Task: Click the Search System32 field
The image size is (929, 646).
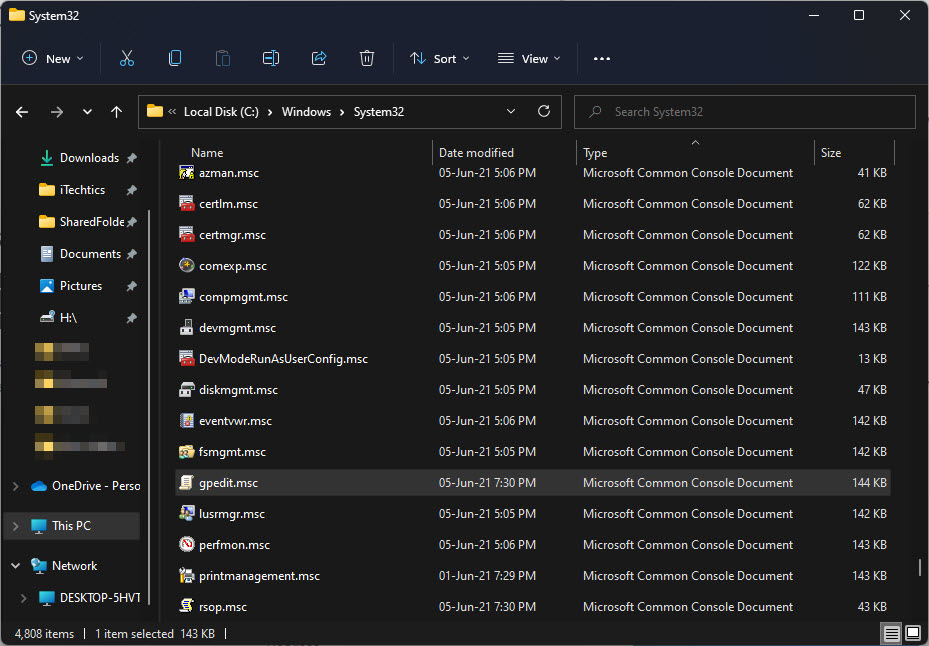Action: (x=745, y=111)
